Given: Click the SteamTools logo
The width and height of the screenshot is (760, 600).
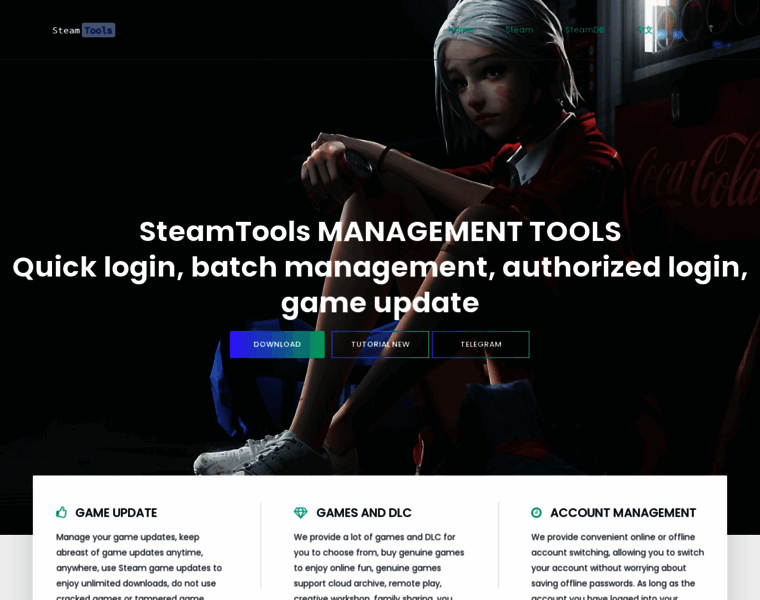Looking at the screenshot, I should tap(83, 30).
